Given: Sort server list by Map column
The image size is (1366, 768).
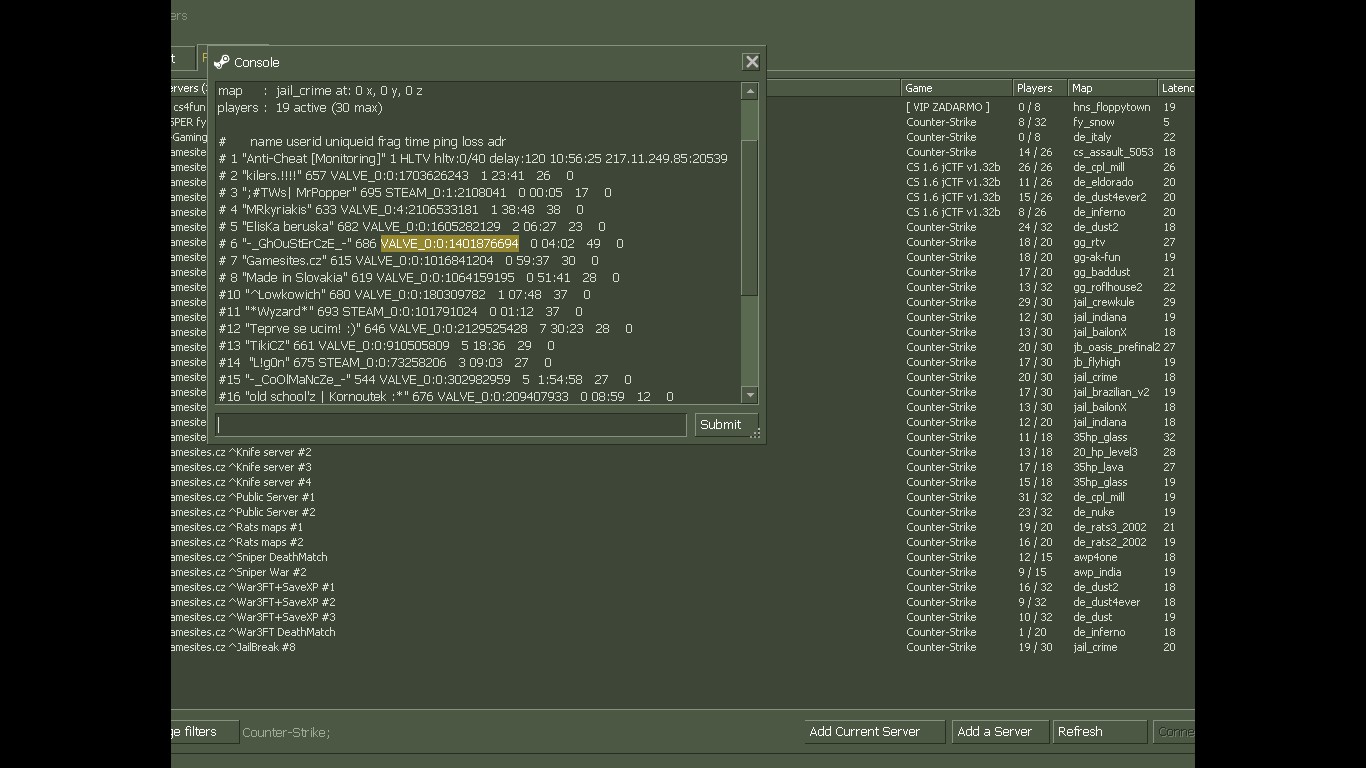Looking at the screenshot, I should coord(1112,88).
